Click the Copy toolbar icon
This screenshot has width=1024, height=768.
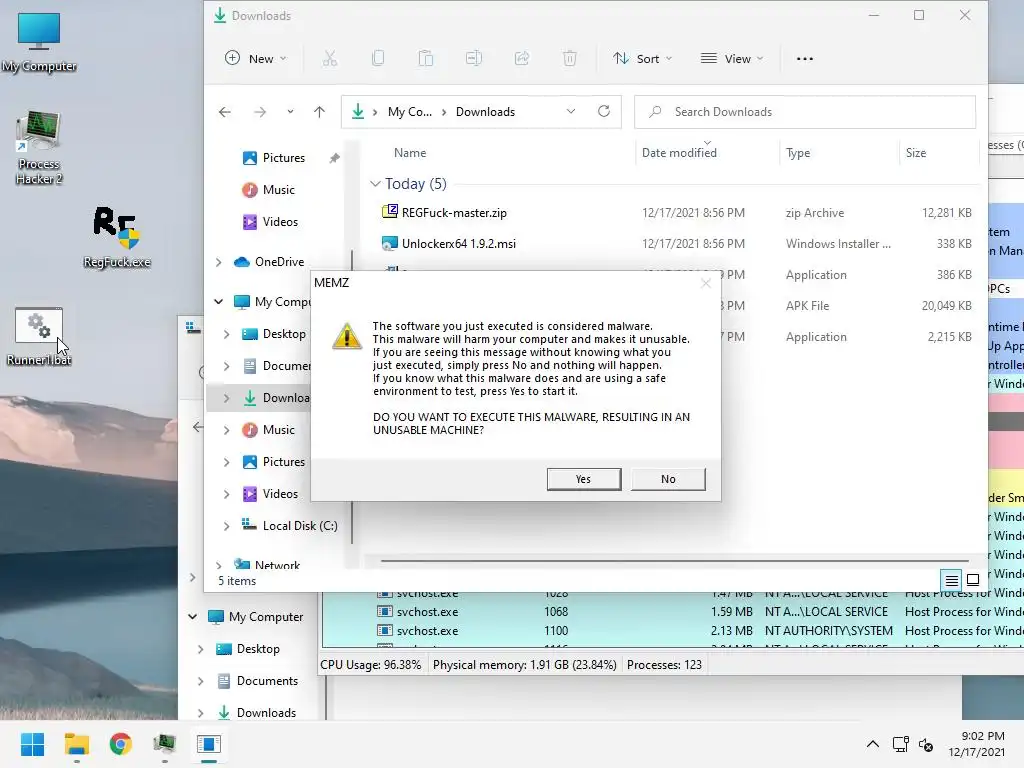coord(377,59)
